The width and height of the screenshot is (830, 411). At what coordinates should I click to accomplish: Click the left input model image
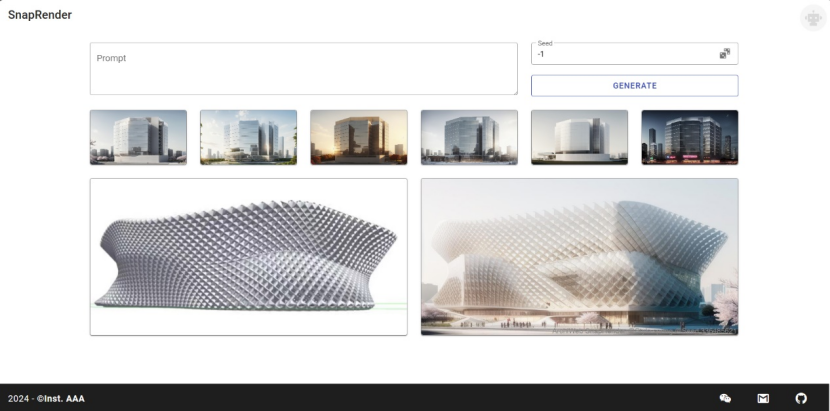pos(248,257)
